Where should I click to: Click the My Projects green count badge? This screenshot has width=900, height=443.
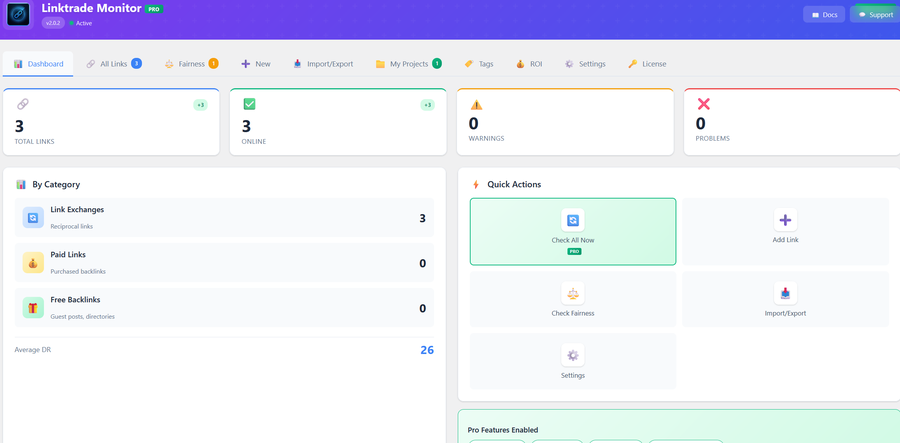click(437, 64)
